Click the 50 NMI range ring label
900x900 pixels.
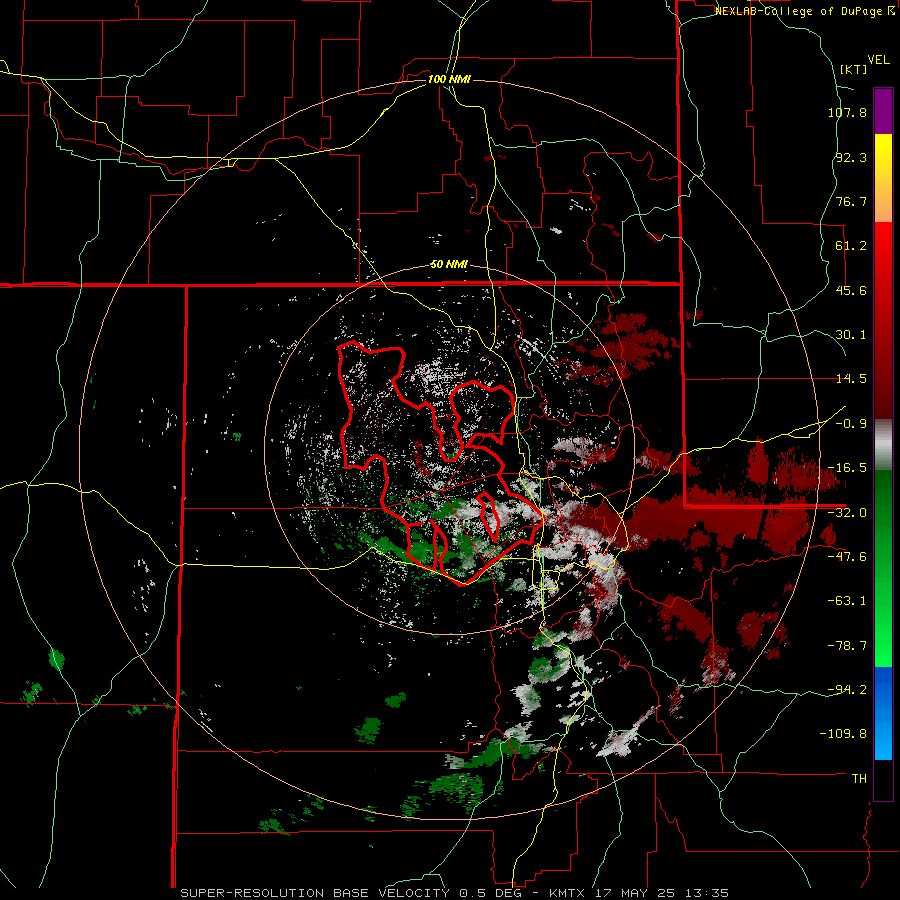pos(449,265)
